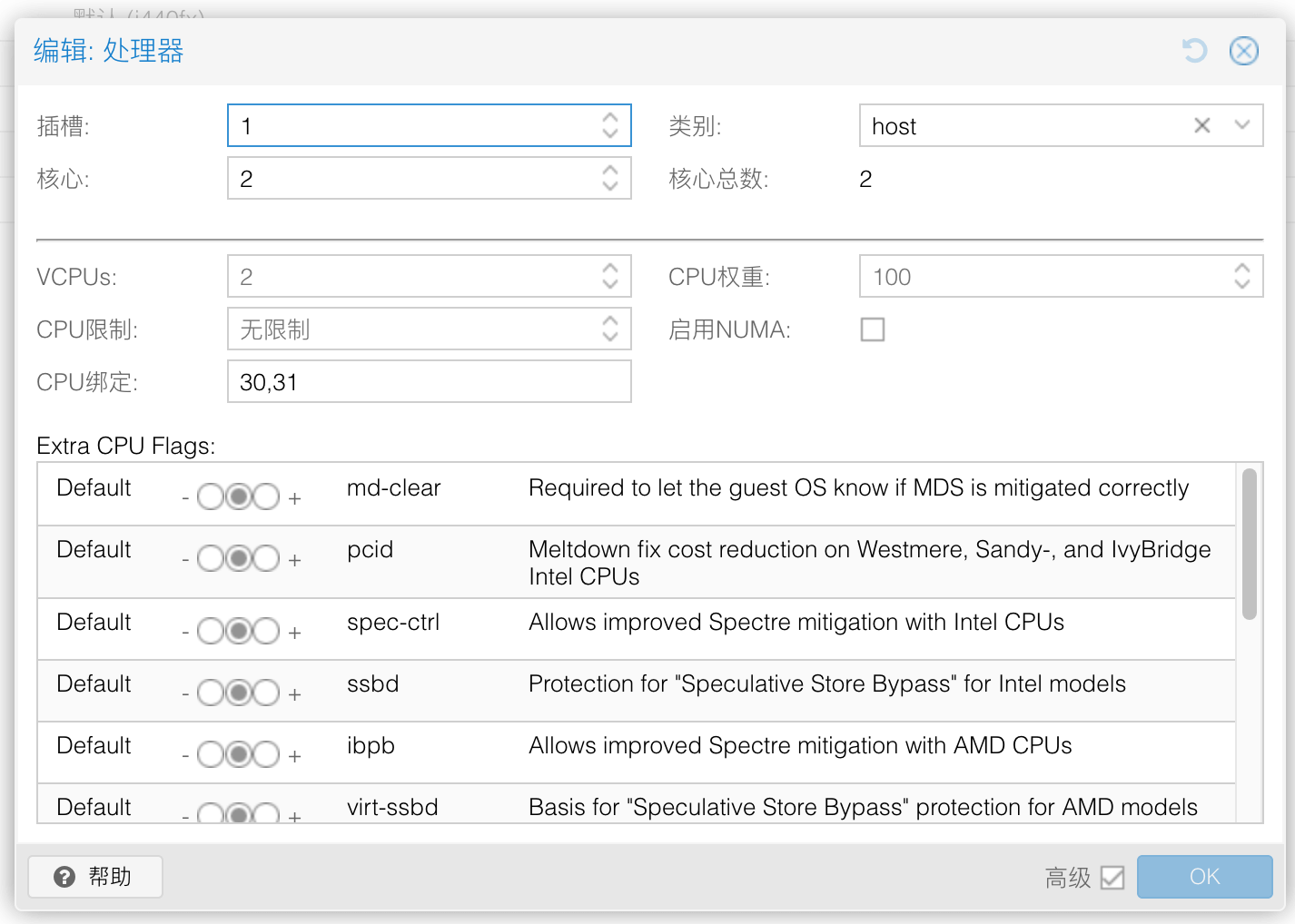
Task: Click the help question mark icon
Action: pyautogui.click(x=64, y=877)
